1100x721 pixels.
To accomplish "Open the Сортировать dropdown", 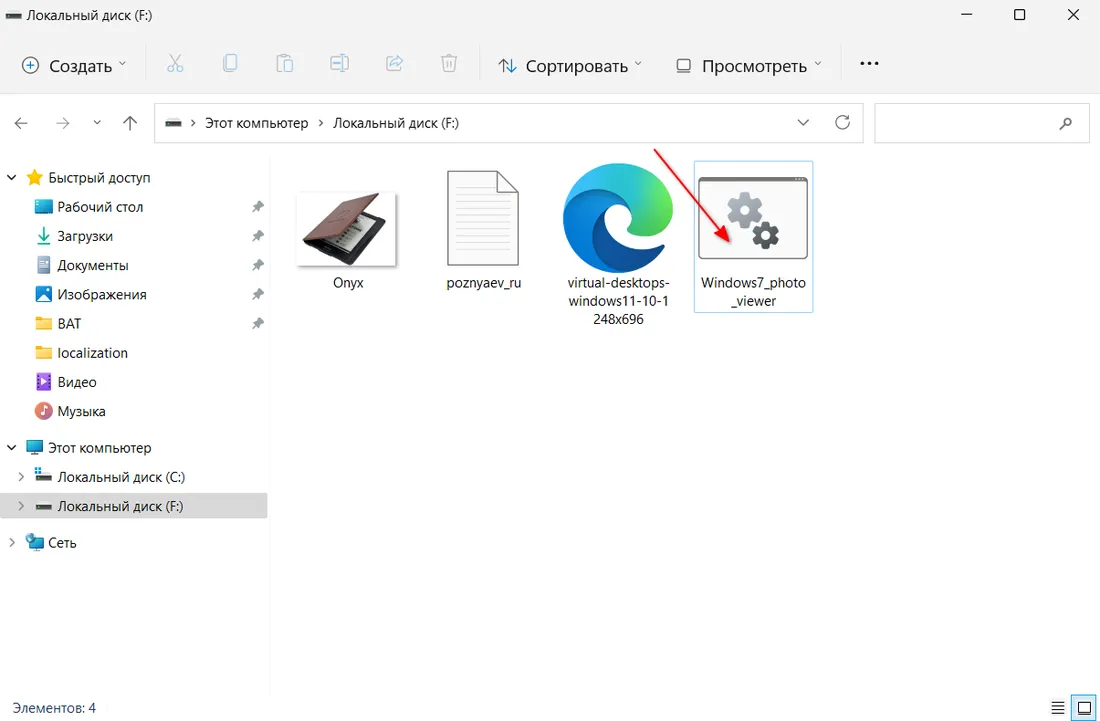I will (x=570, y=65).
